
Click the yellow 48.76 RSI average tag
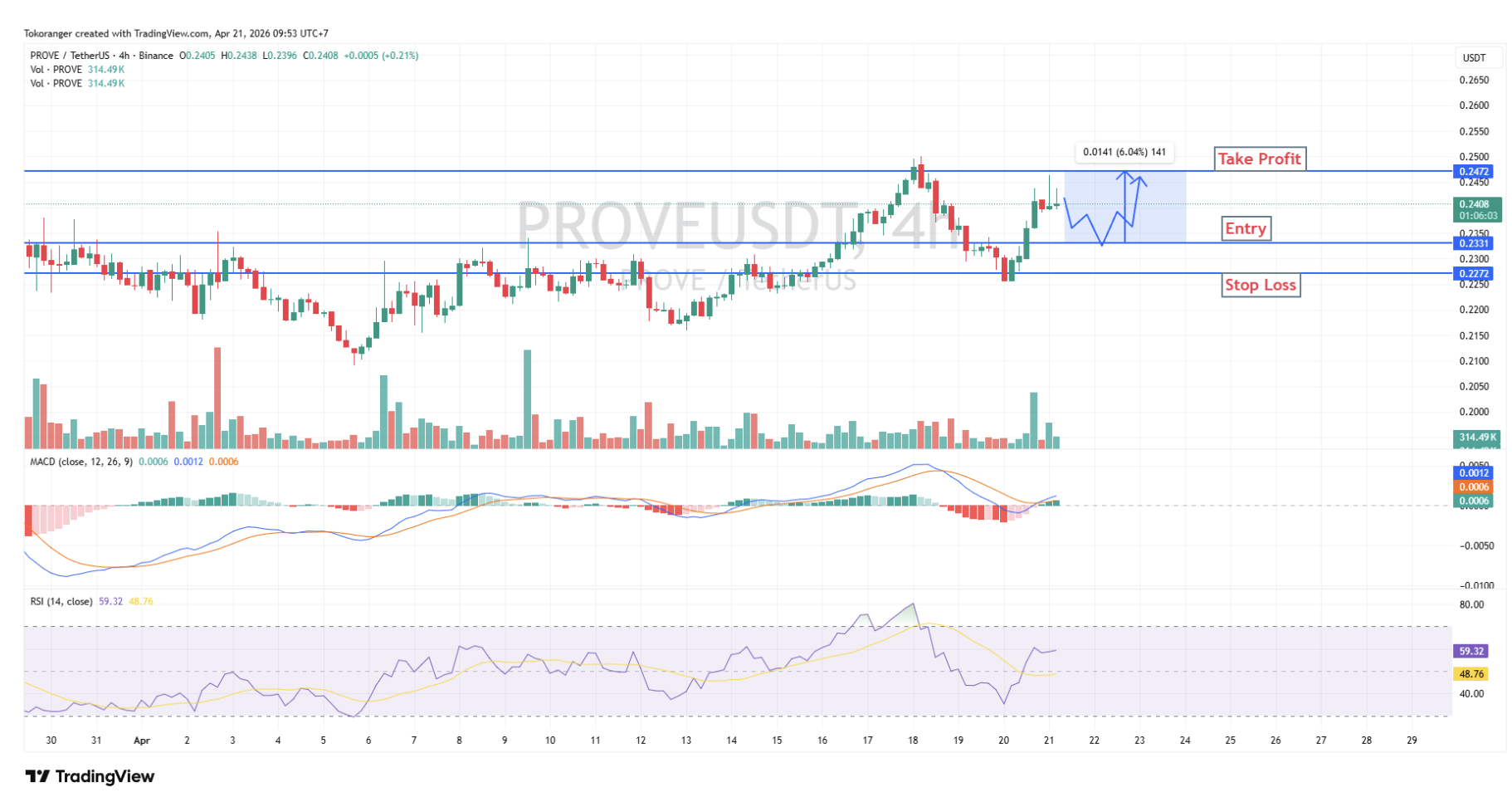pos(1471,674)
